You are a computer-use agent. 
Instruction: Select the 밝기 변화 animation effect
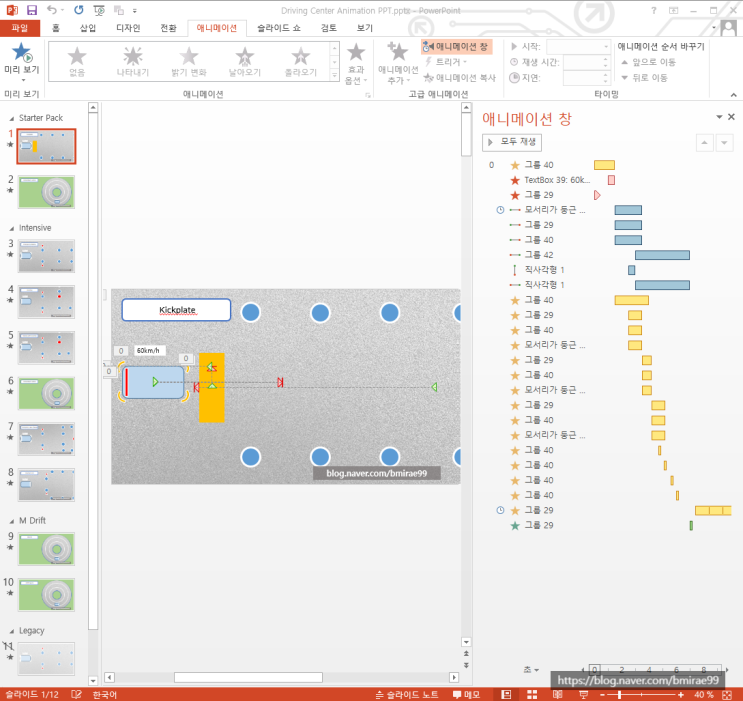click(x=189, y=62)
